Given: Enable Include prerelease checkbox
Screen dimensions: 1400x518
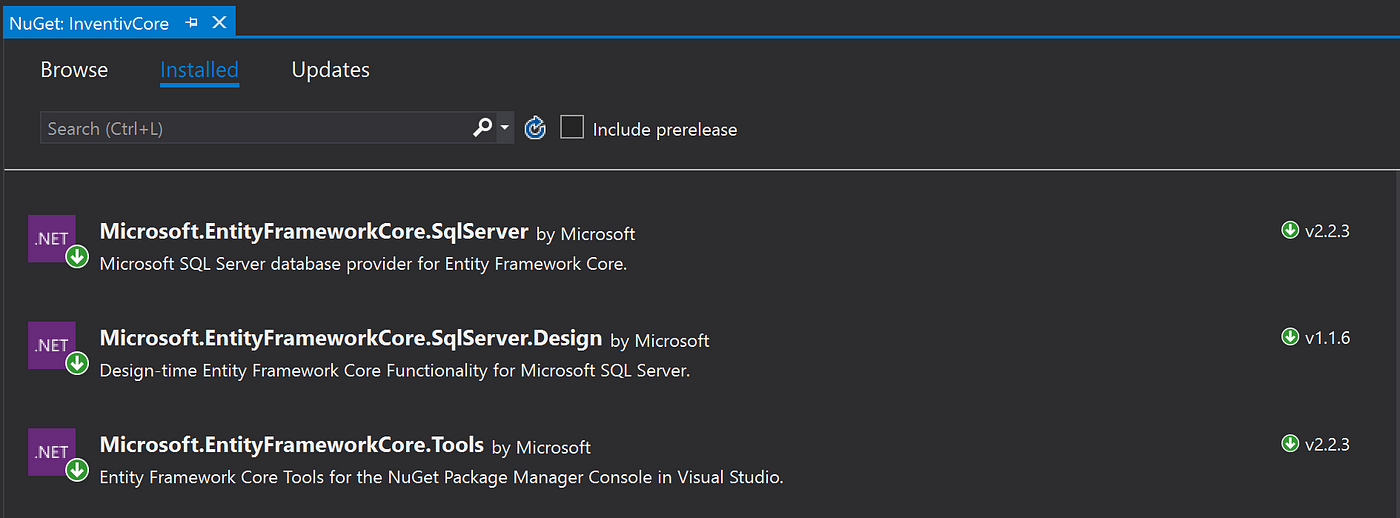Looking at the screenshot, I should (x=572, y=127).
